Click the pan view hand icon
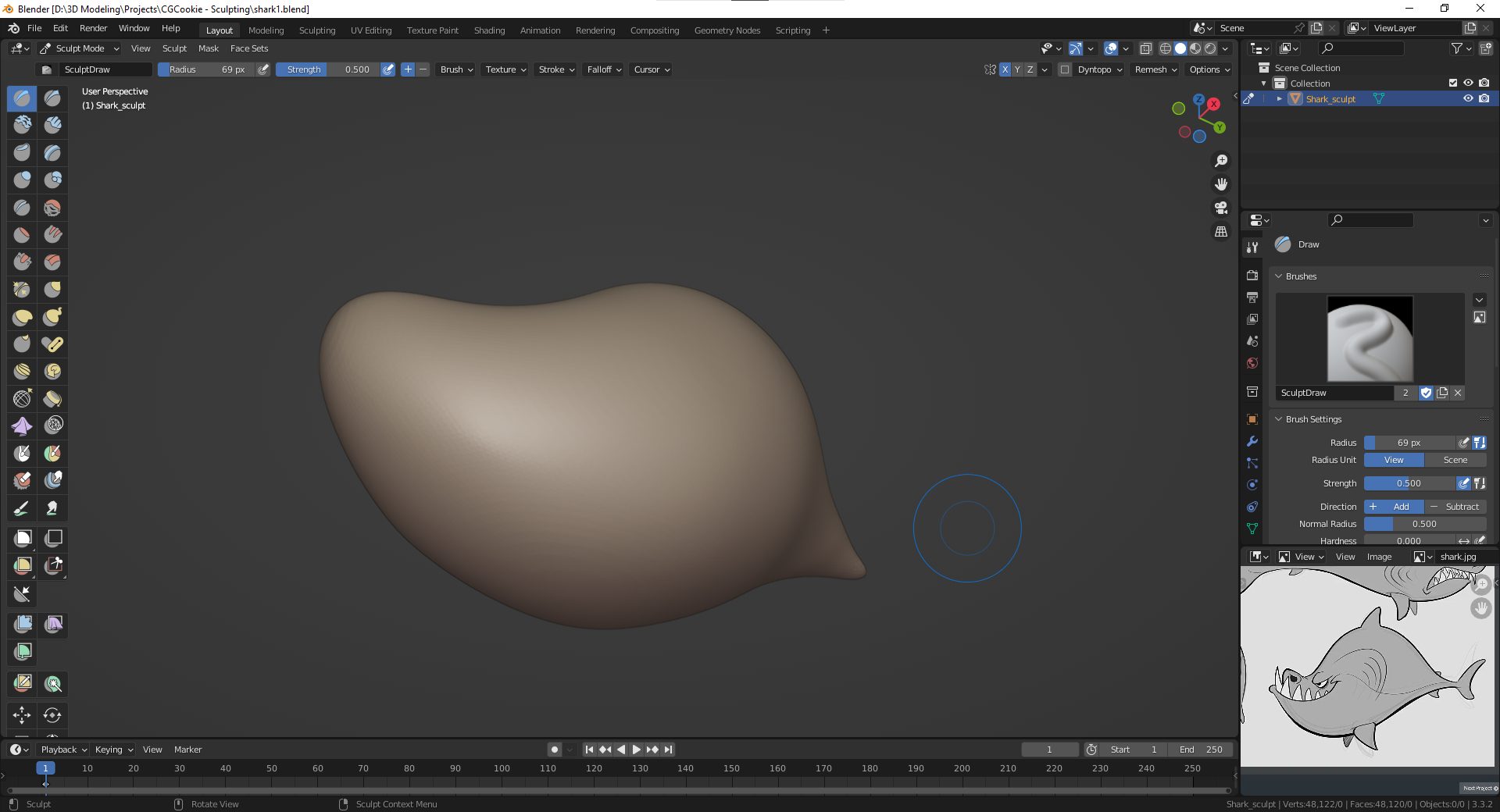The width and height of the screenshot is (1500, 812). coord(1220,184)
